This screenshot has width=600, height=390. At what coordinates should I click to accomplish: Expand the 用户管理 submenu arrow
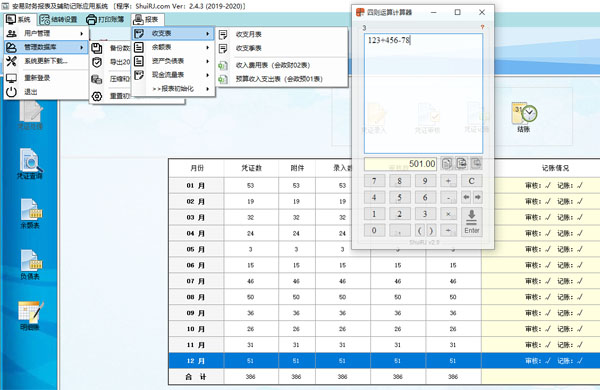[x=82, y=34]
